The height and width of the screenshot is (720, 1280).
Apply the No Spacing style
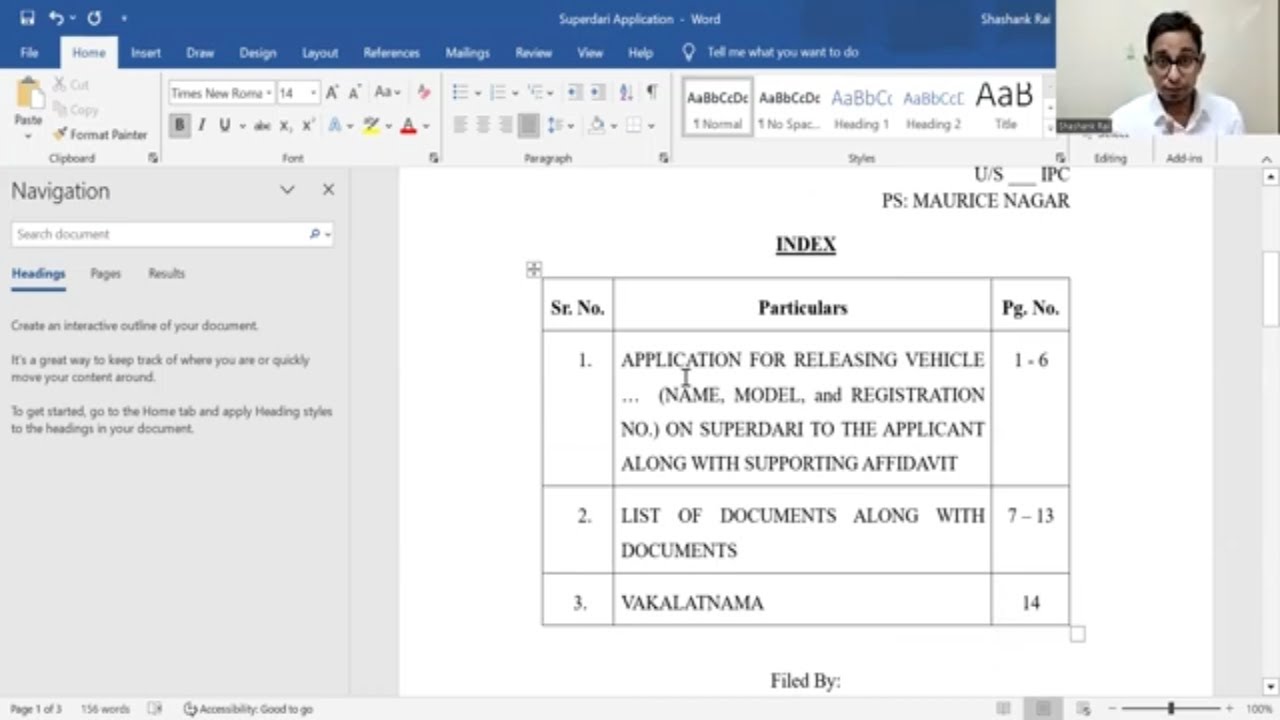pyautogui.click(x=789, y=108)
